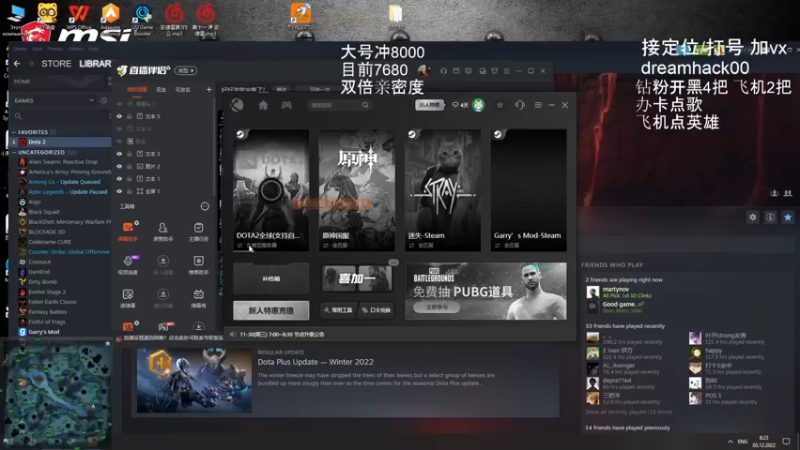Switch to Steam LIBRARY tab

coord(95,64)
